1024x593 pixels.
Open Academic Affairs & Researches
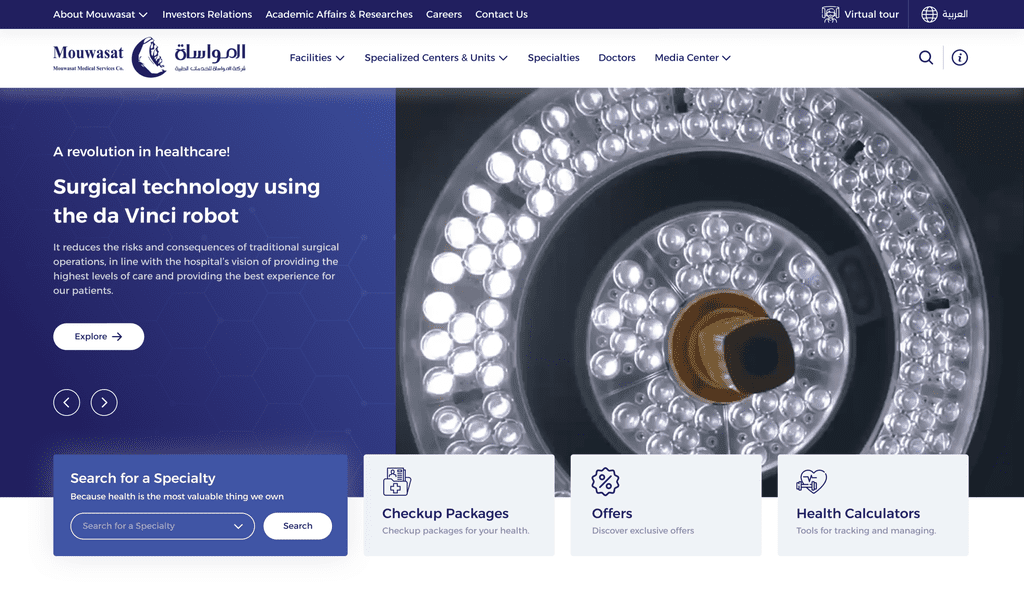pos(339,14)
